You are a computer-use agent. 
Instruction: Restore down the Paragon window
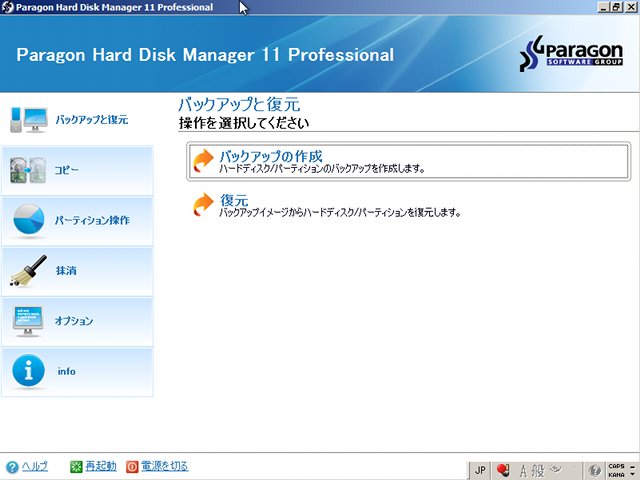click(x=617, y=7)
